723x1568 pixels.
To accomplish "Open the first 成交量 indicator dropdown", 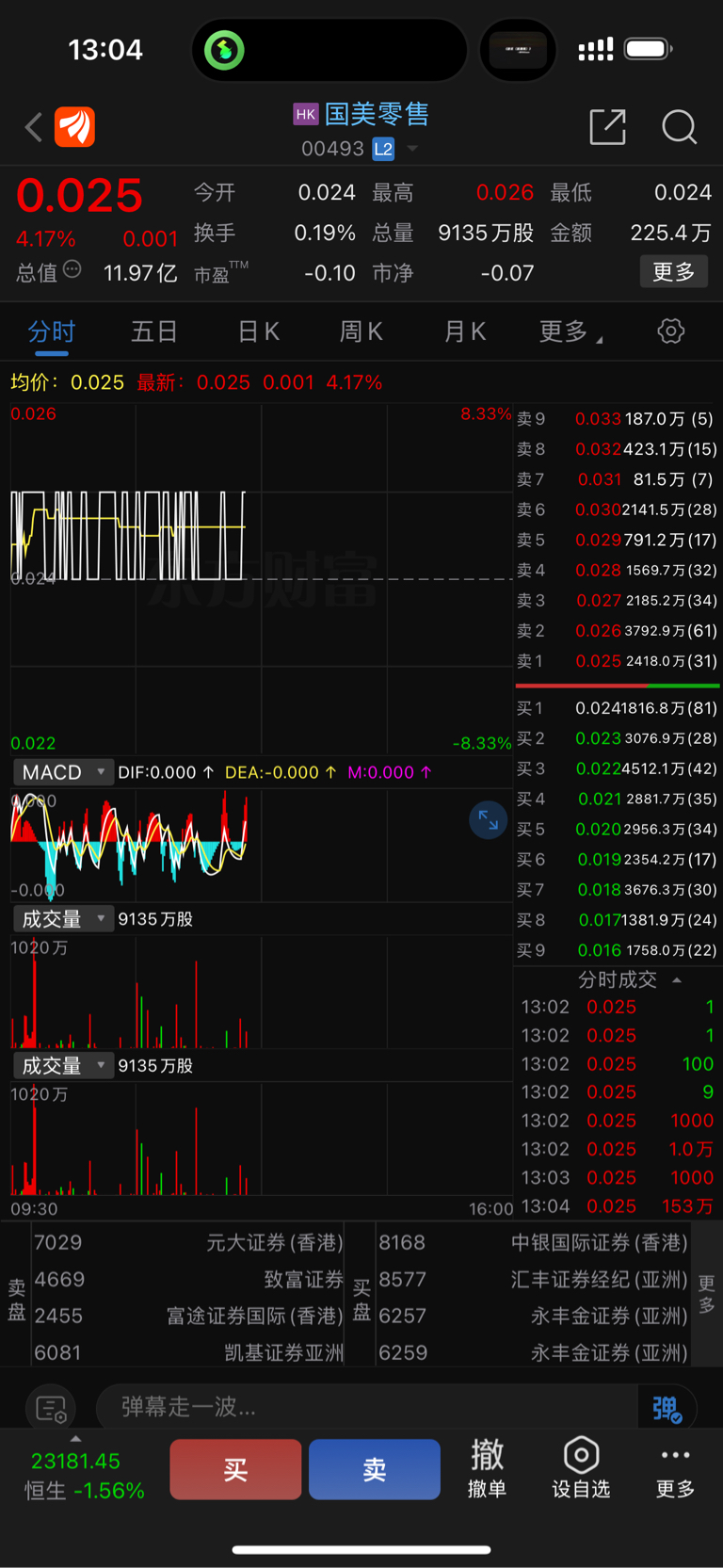I will 63,919.
